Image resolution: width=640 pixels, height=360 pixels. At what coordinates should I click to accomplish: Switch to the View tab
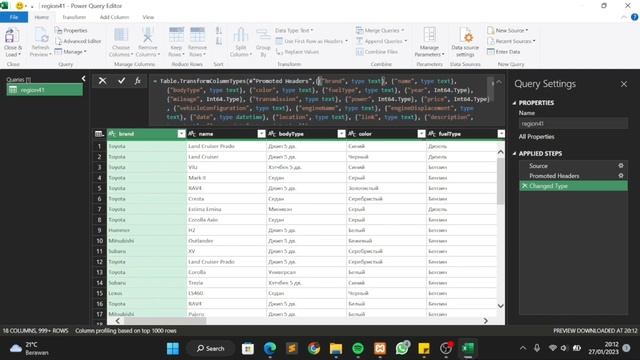148,17
